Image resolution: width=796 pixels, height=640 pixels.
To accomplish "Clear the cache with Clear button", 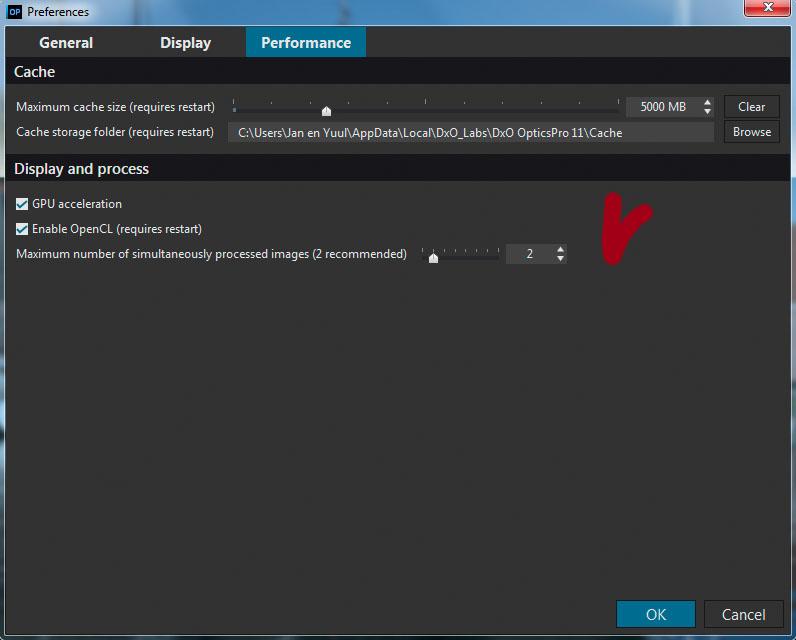I will point(751,107).
